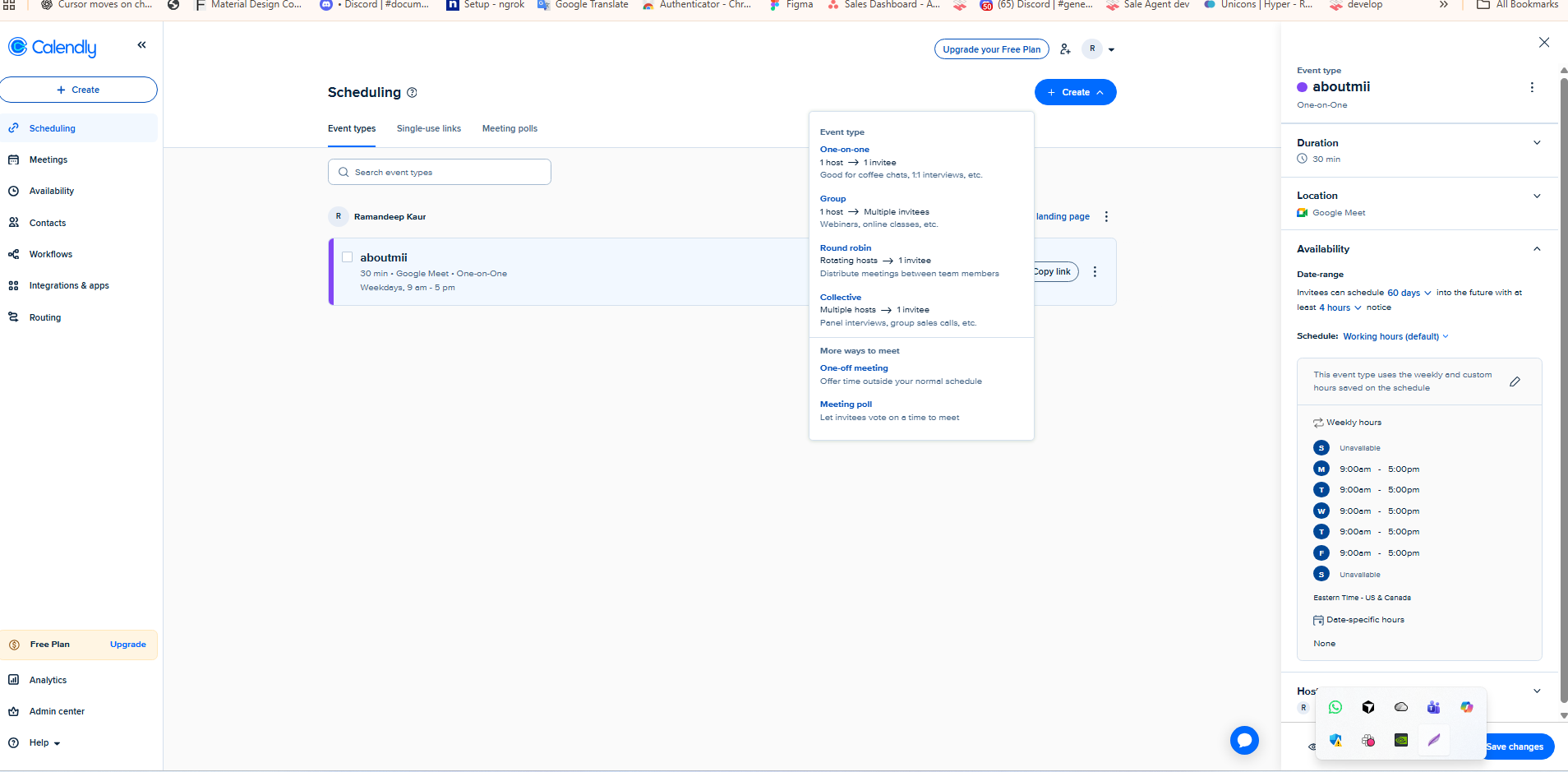Viewport: 1568px width, 772px height.
Task: Switch to the Meeting polls tab
Action: (510, 128)
